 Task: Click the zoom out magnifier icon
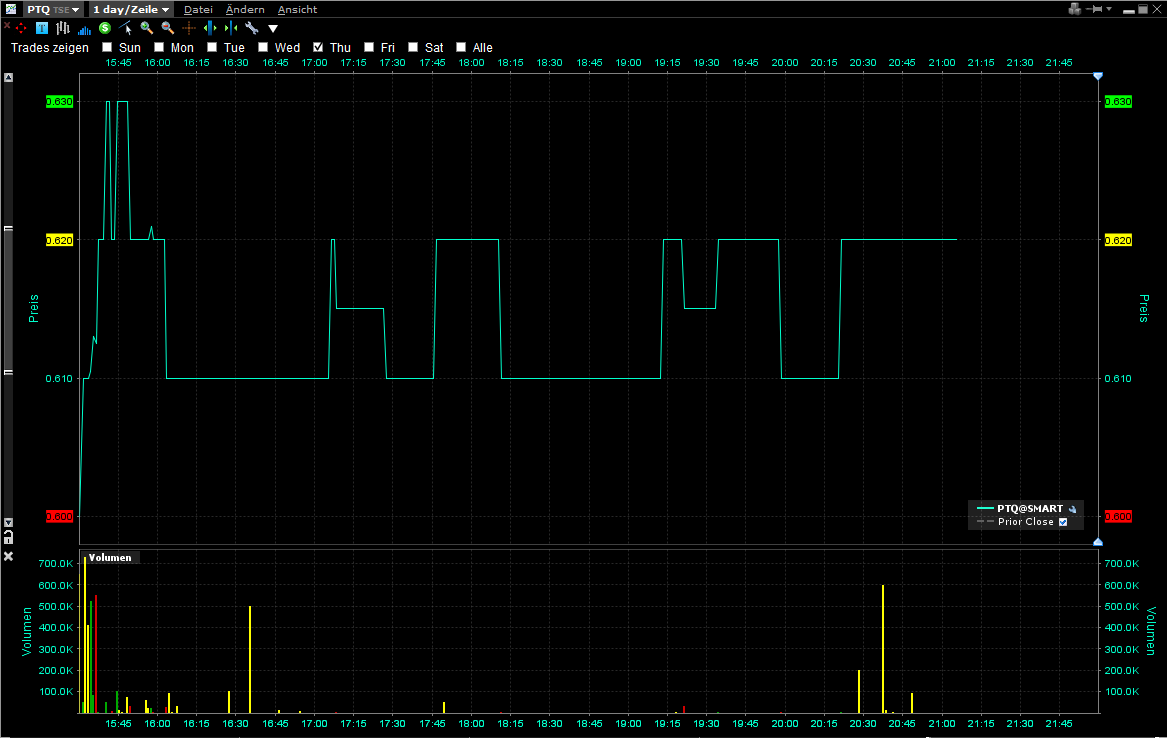coord(167,28)
